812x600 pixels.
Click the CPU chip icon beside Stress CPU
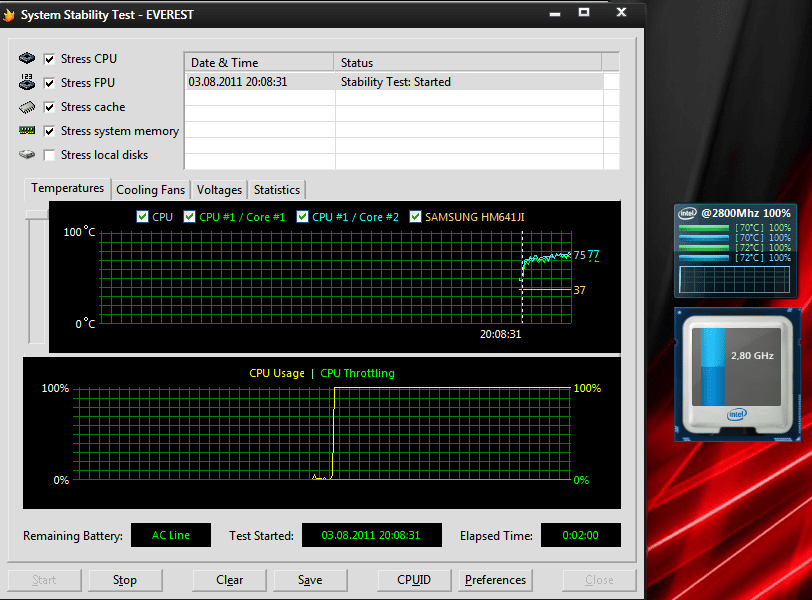[x=27, y=58]
